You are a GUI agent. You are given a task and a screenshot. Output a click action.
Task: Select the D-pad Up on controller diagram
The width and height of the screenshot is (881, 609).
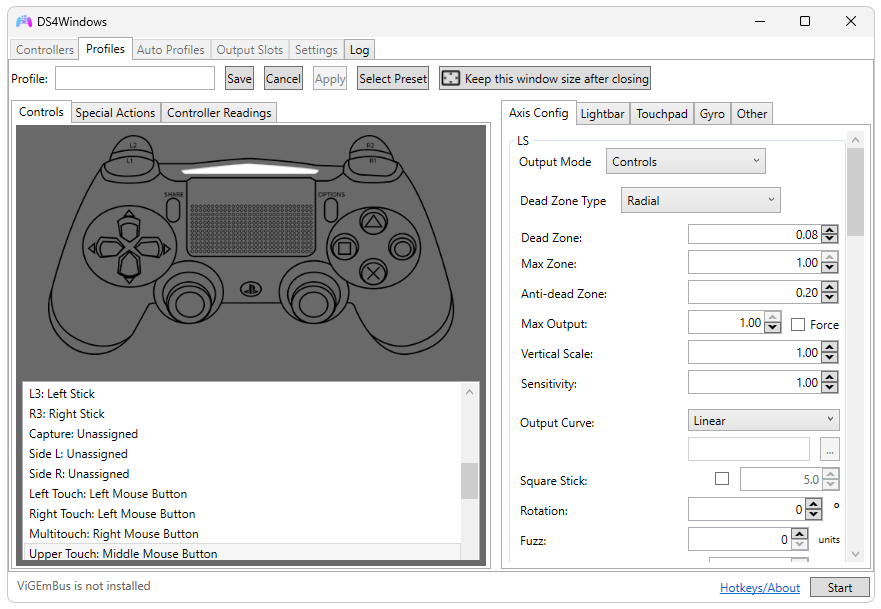tap(129, 226)
